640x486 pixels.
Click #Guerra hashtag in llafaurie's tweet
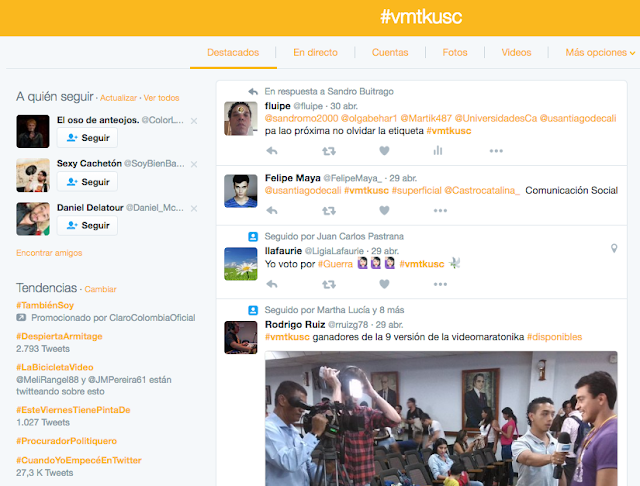335,264
